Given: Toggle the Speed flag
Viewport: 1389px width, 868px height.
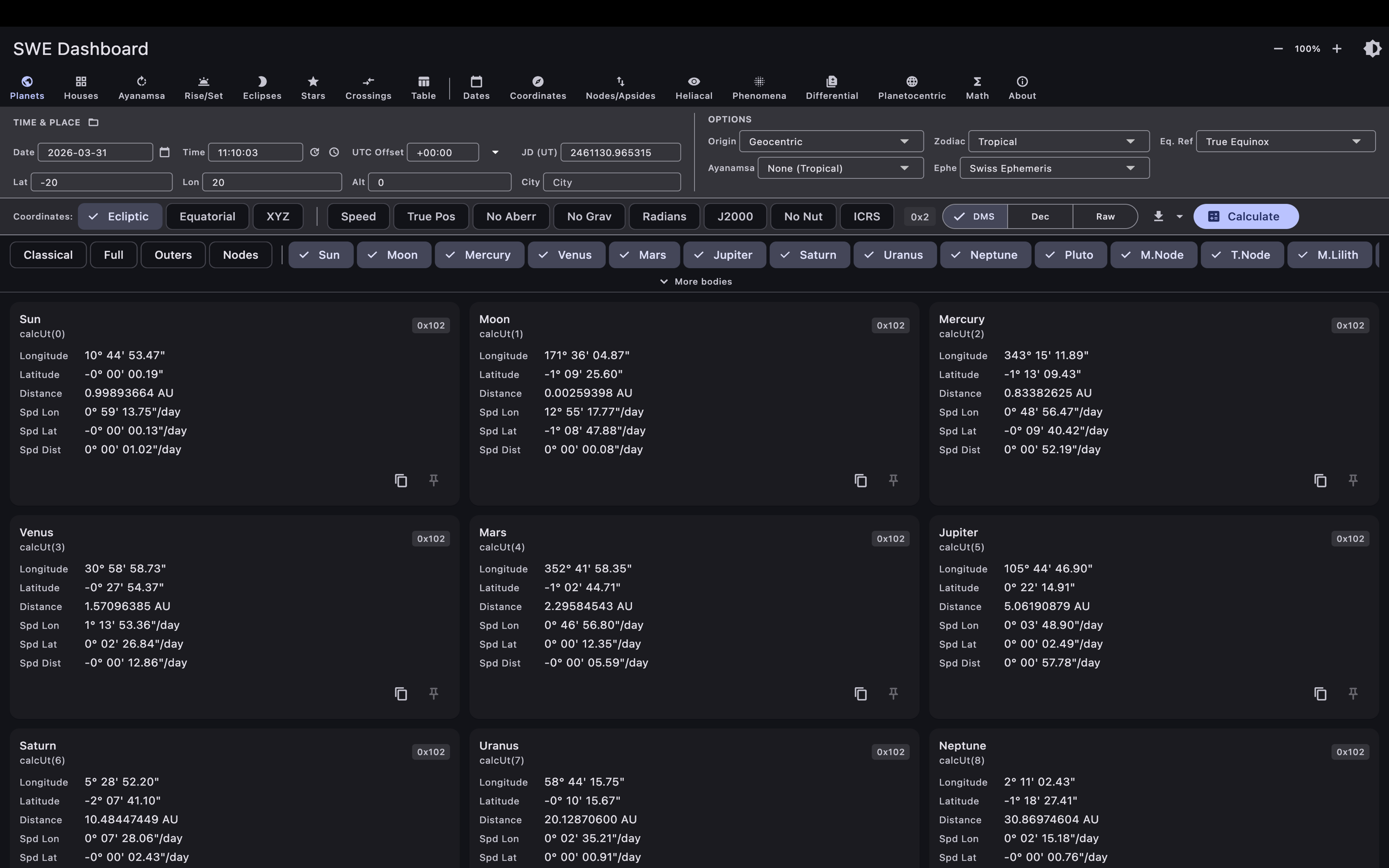Looking at the screenshot, I should coord(358,217).
